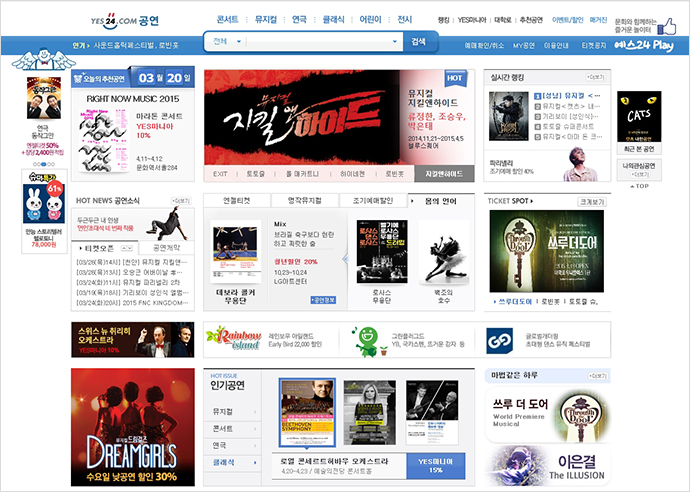Open the 쓰루더도어 link under TICKET SPOT
690x492 pixels.
tap(515, 301)
